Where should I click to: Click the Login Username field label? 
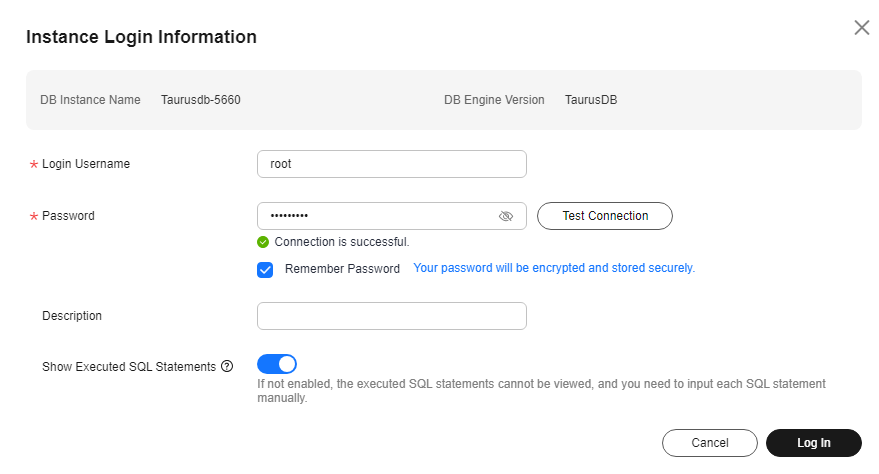pyautogui.click(x=86, y=164)
